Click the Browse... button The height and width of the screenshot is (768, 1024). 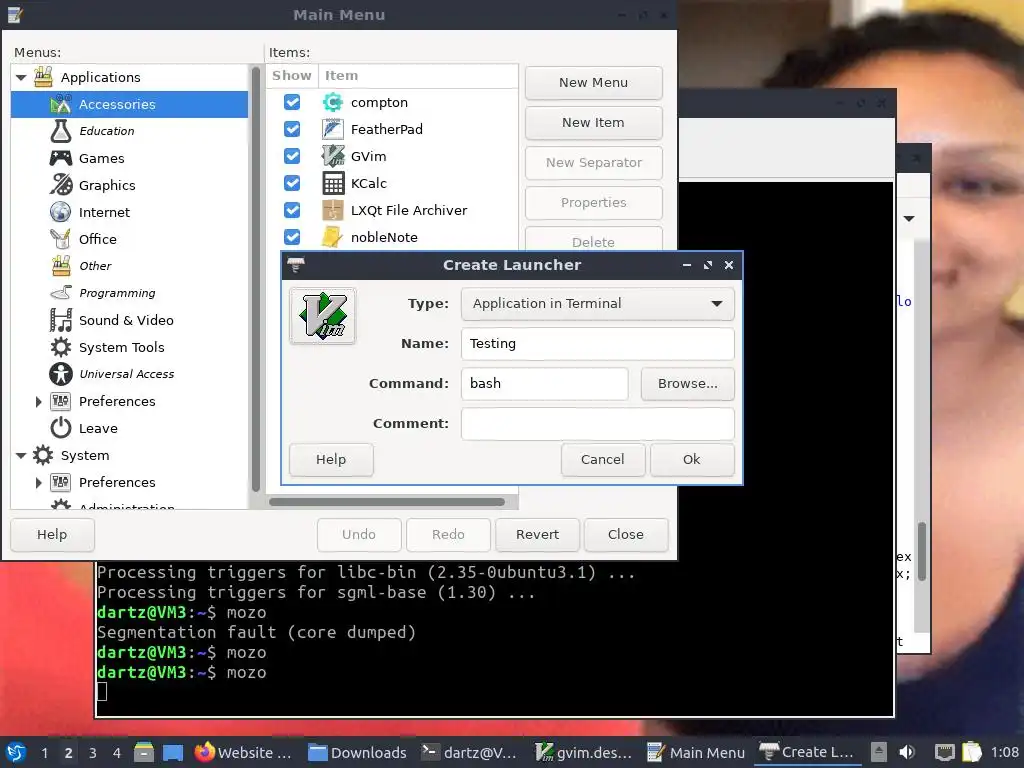coord(688,383)
